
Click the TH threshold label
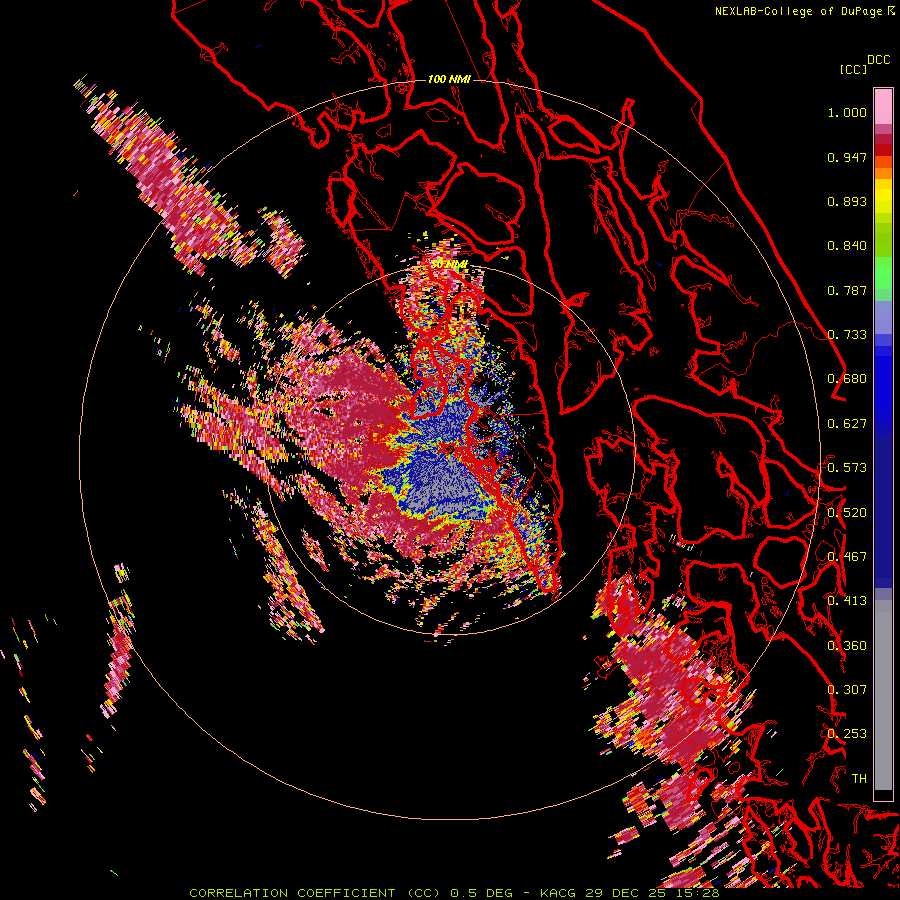point(859,779)
